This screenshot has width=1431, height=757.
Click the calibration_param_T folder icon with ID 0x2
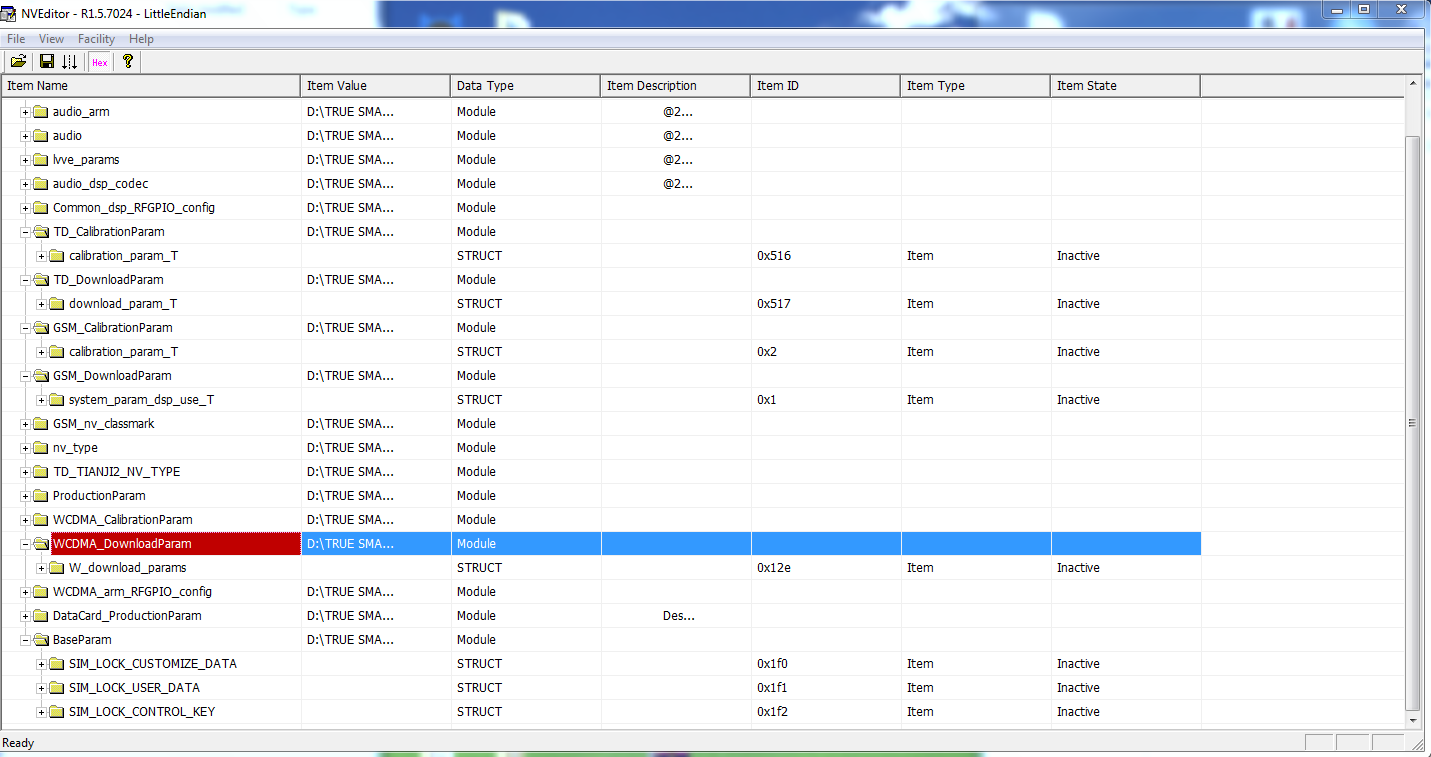pos(57,352)
